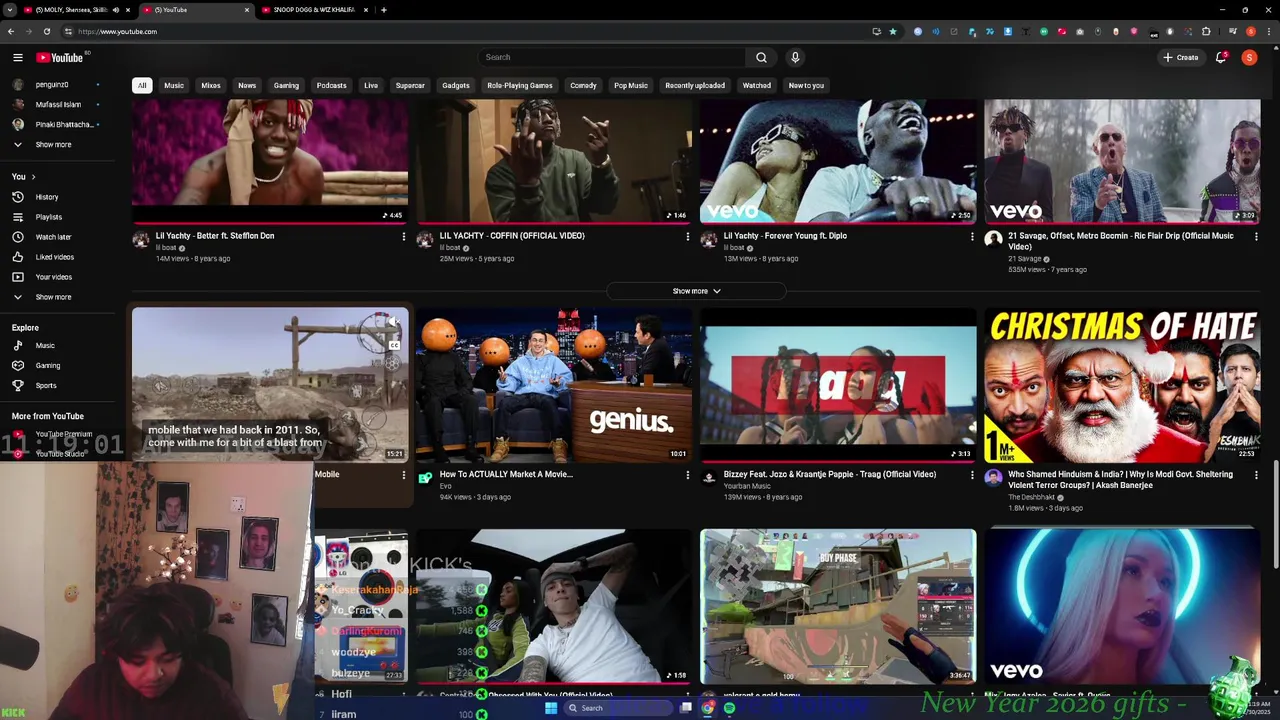Open options for Bizzey Traag video
Viewport: 1280px width, 720px height.
[x=971, y=475]
